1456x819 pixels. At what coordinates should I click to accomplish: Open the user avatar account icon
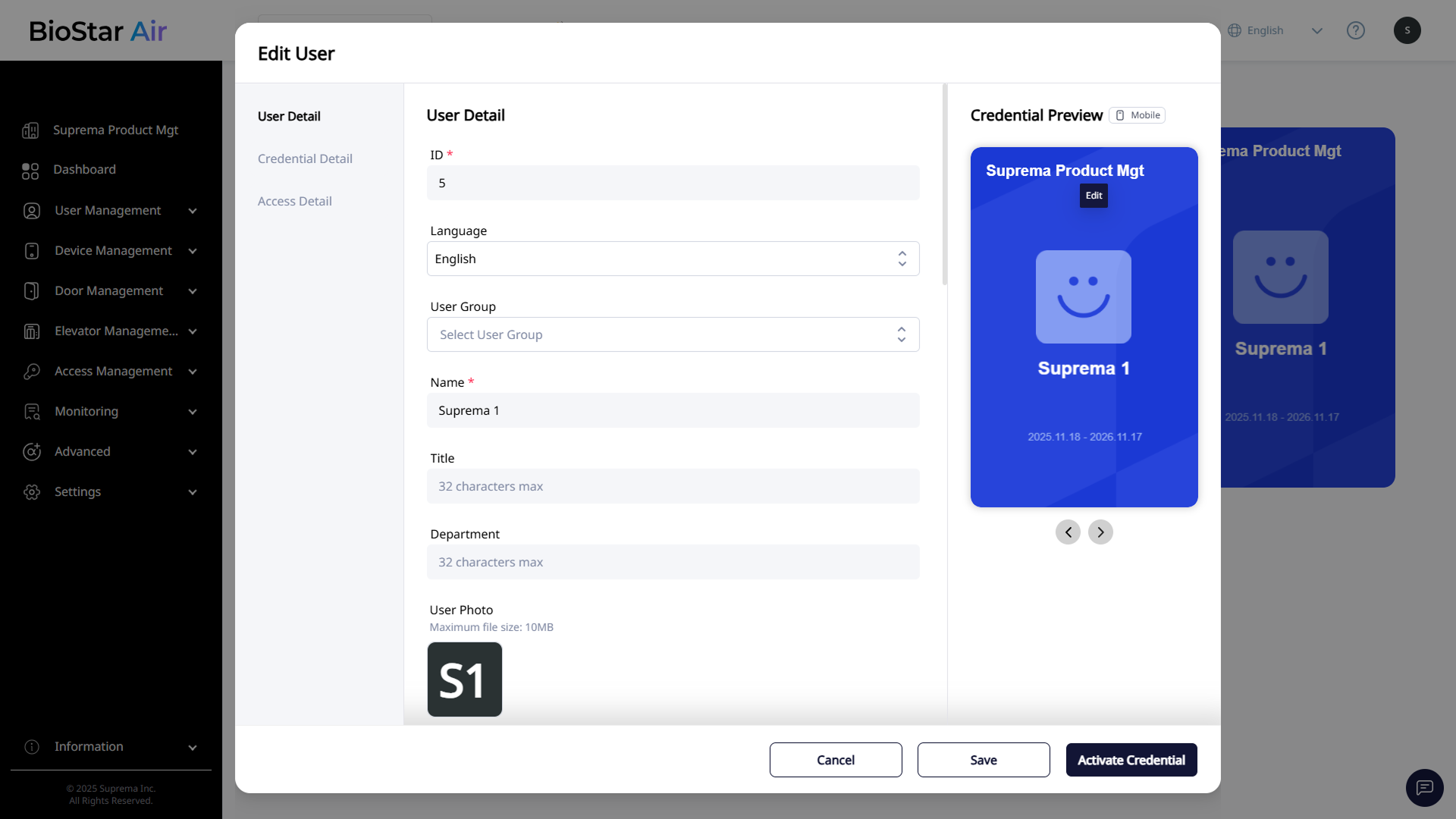click(x=1407, y=30)
